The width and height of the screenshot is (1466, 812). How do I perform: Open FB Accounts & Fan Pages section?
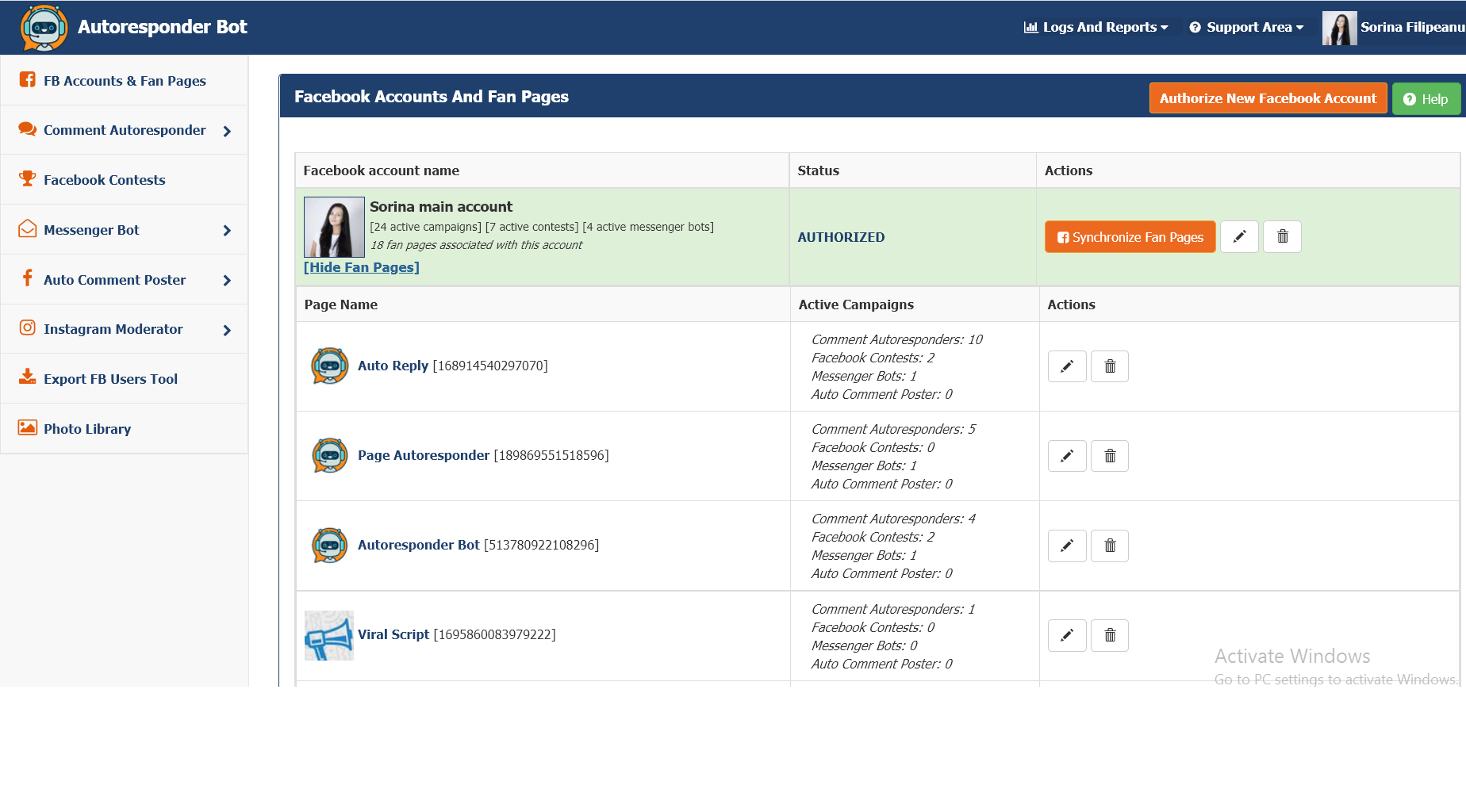pyautogui.click(x=124, y=81)
